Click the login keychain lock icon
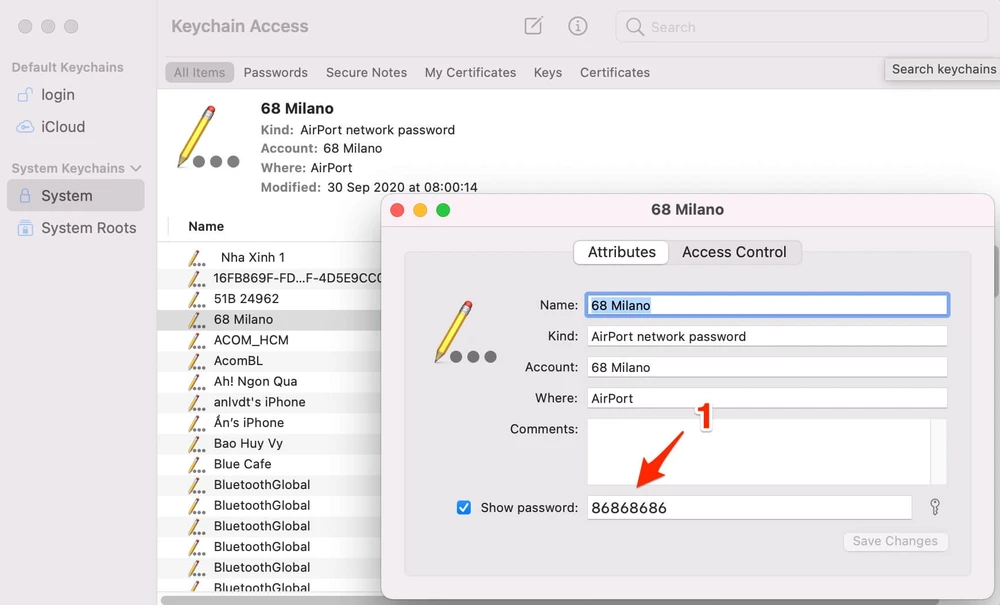The width and height of the screenshot is (1000, 605). 26,95
